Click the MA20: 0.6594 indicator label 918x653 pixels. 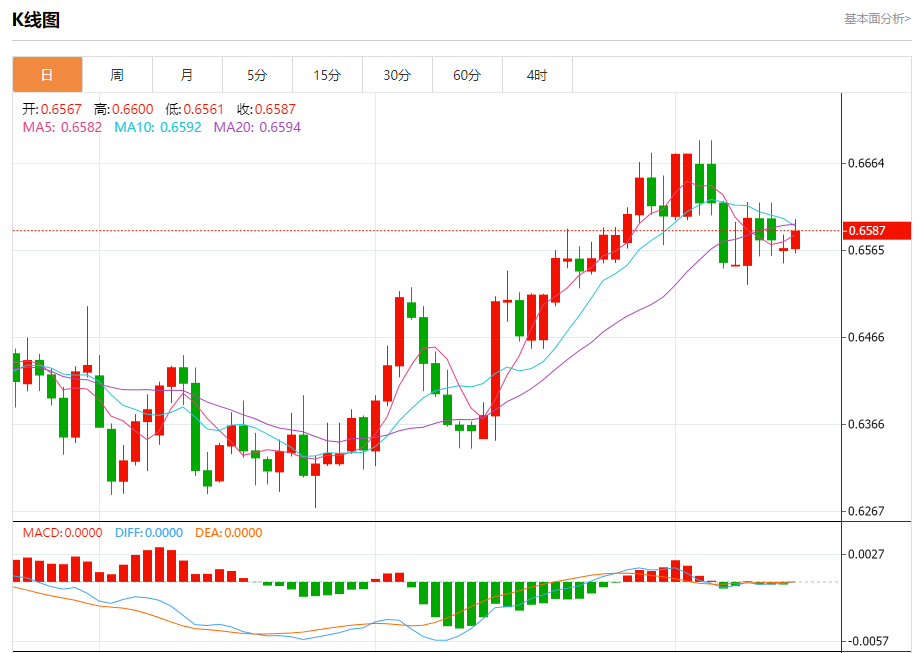258,127
